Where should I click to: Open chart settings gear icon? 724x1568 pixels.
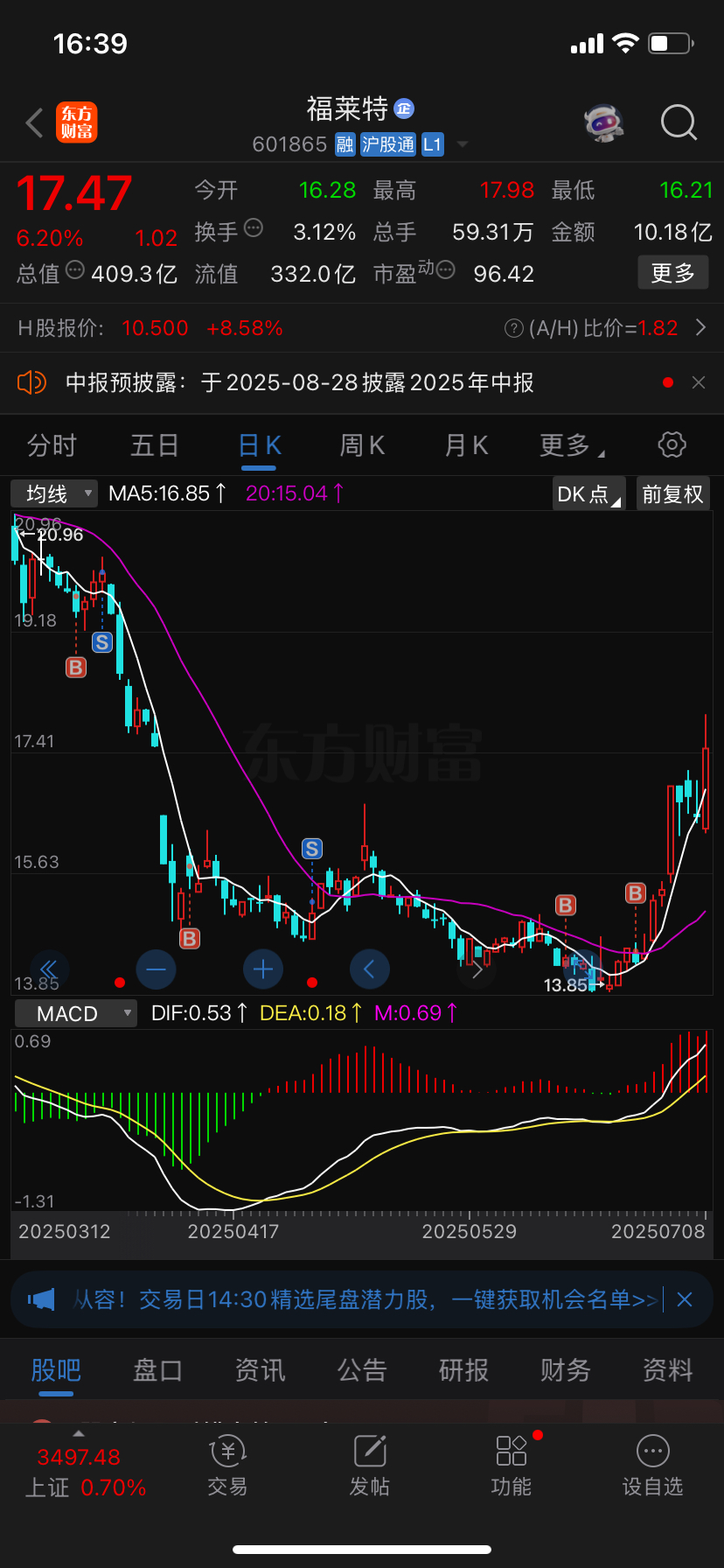pyautogui.click(x=672, y=444)
